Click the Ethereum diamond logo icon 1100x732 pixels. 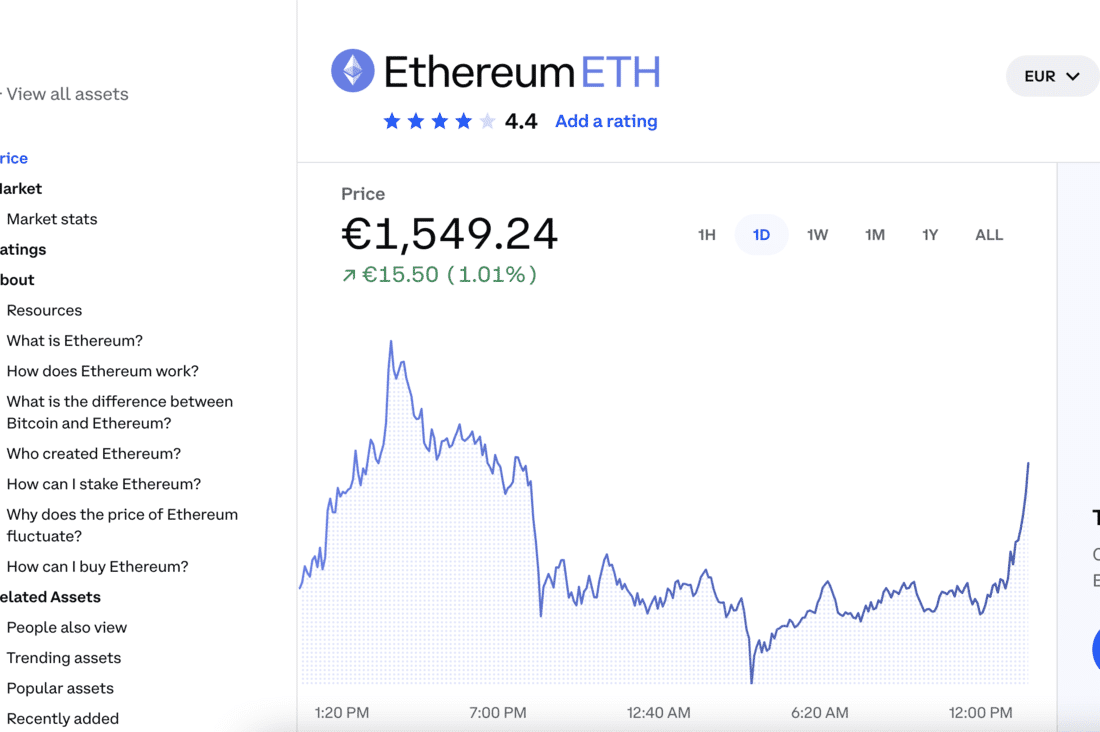[353, 71]
